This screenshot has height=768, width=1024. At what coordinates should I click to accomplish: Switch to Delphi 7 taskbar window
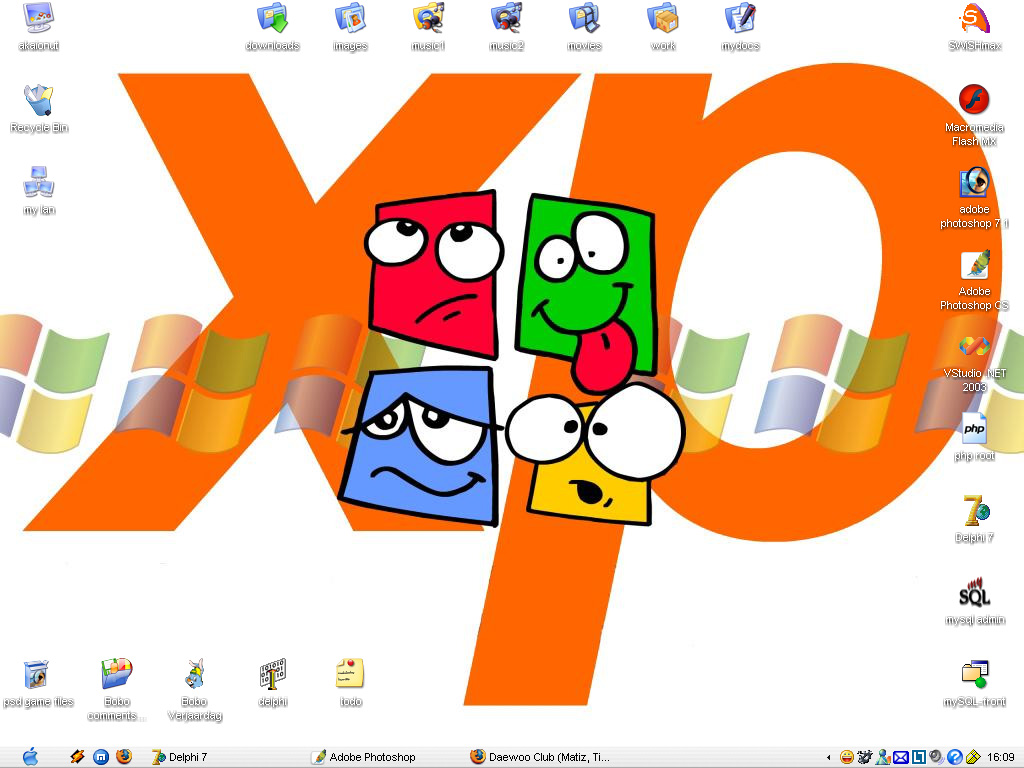tap(180, 757)
